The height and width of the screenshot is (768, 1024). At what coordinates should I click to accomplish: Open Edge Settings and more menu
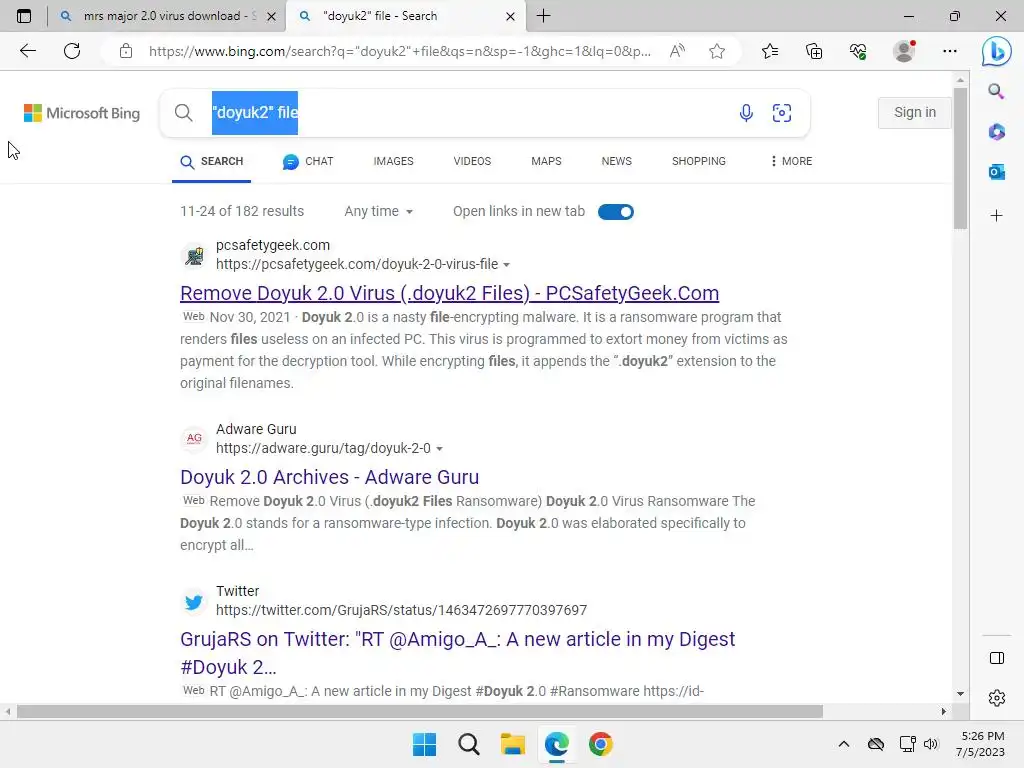[950, 51]
